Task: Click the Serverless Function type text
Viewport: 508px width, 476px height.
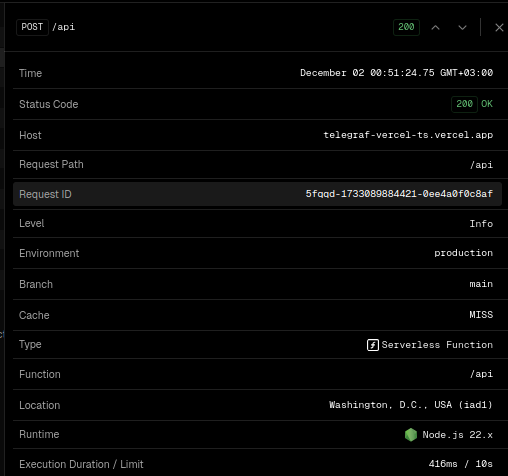Action: [437, 345]
